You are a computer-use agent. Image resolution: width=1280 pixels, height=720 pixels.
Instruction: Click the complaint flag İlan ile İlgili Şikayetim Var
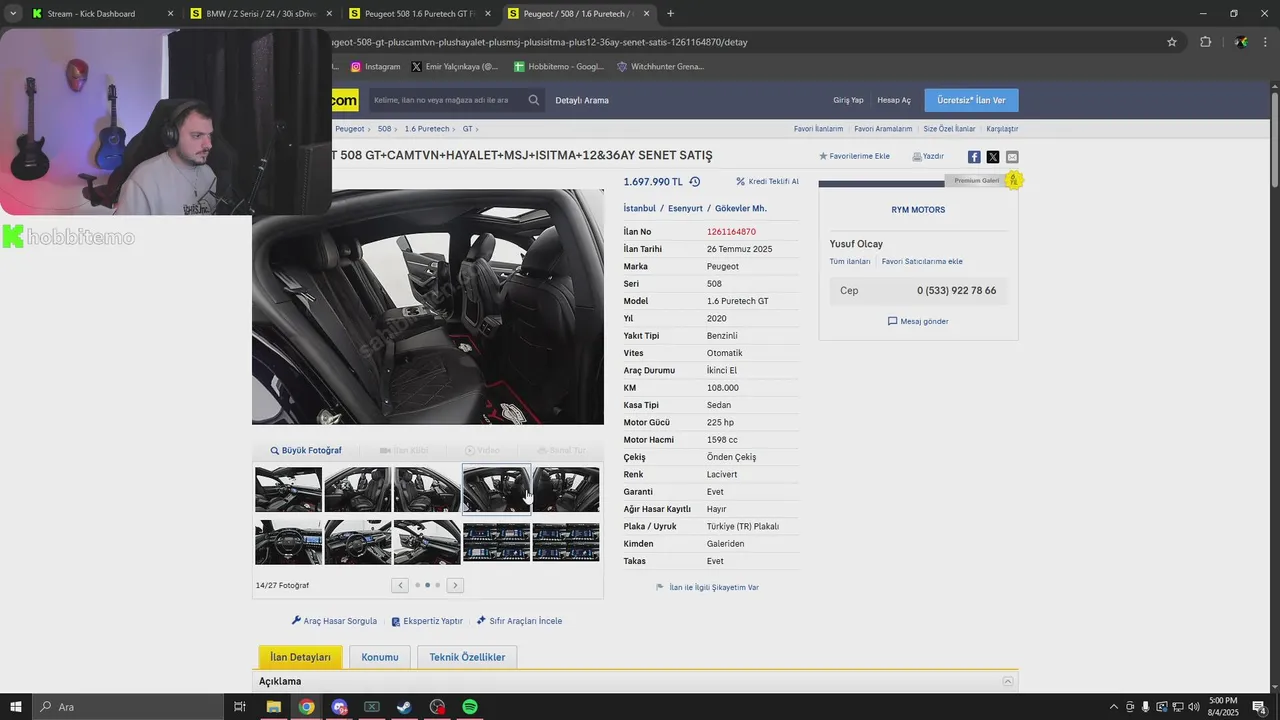point(707,587)
